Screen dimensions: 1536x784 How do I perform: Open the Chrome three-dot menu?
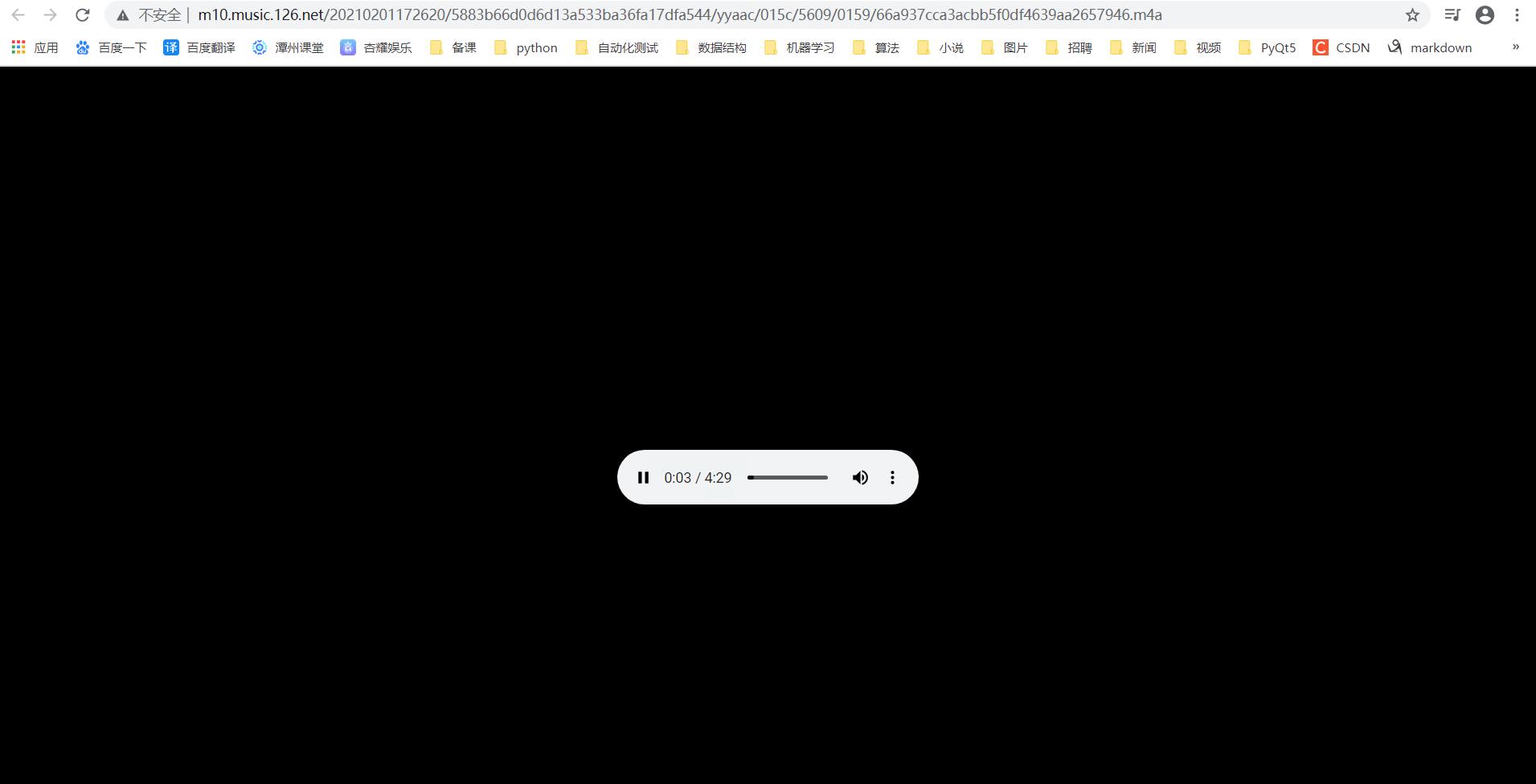[x=1517, y=14]
